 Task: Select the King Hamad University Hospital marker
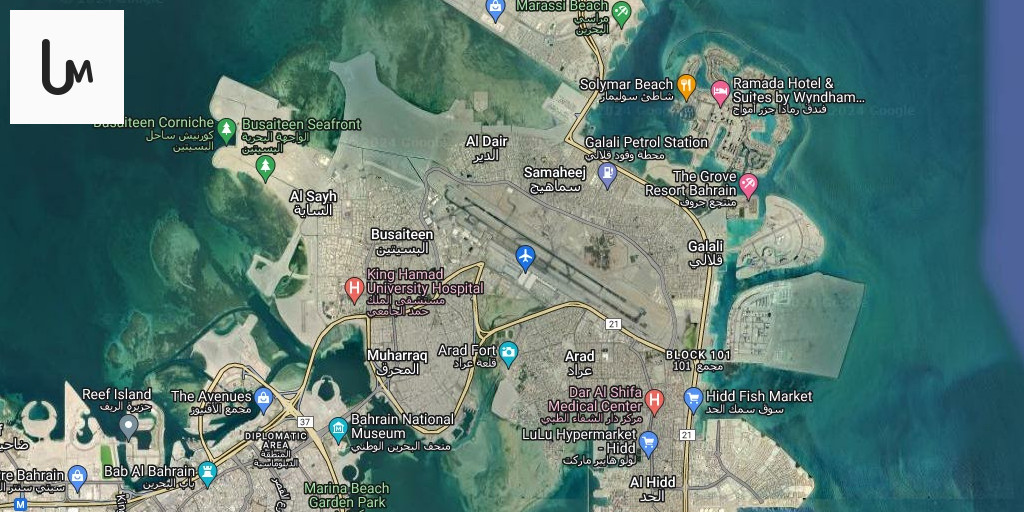click(354, 289)
